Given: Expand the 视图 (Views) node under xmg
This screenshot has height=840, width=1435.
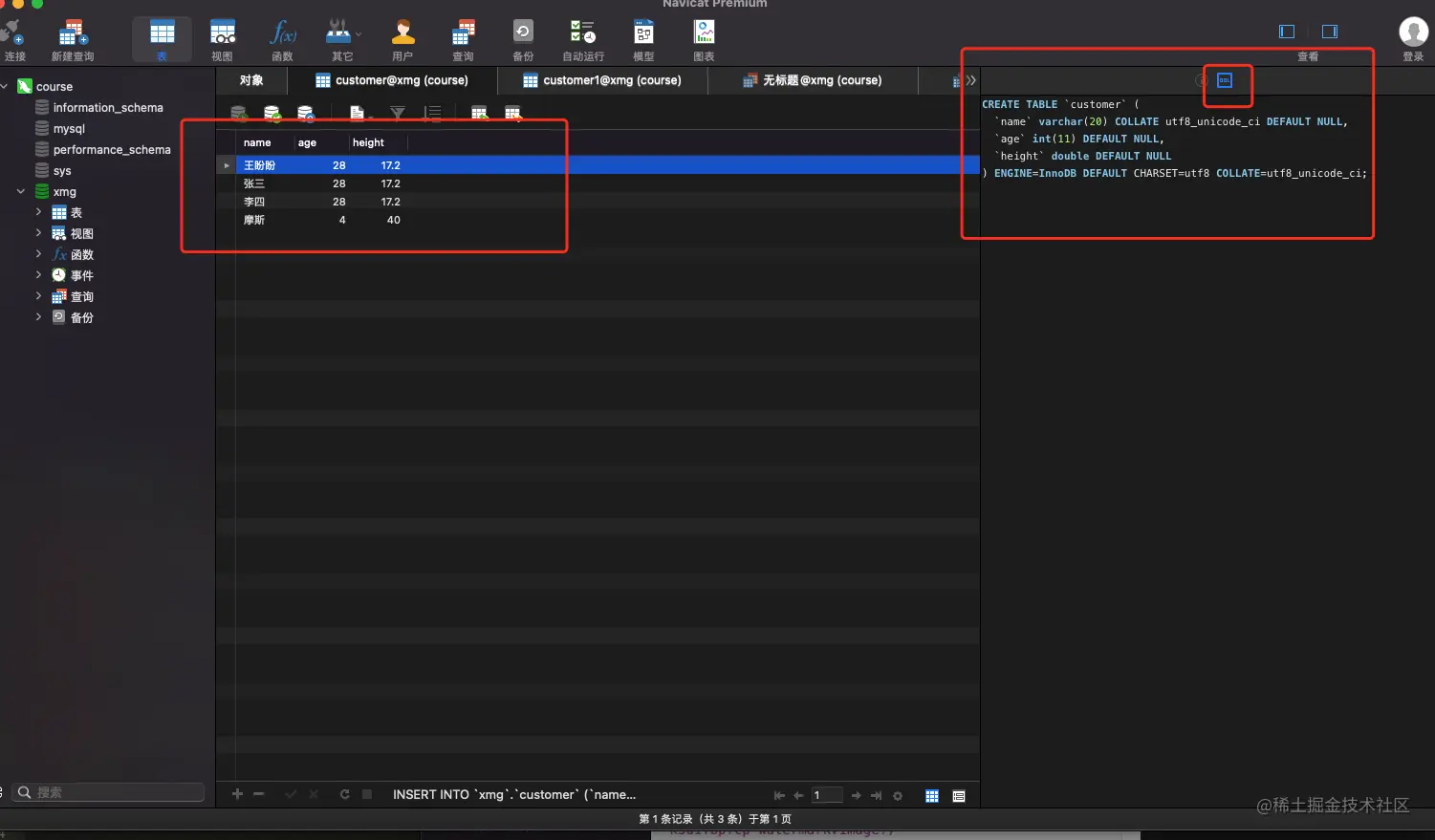Looking at the screenshot, I should [38, 233].
